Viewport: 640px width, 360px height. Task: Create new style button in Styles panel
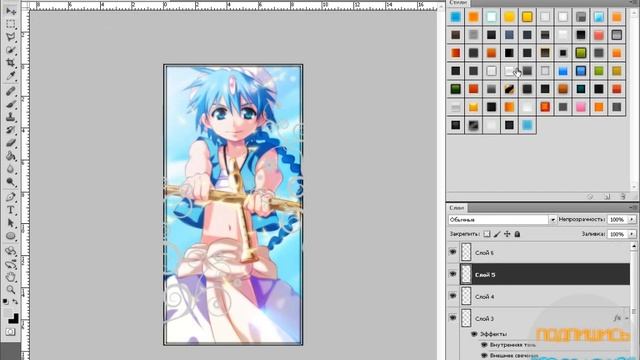click(x=607, y=197)
